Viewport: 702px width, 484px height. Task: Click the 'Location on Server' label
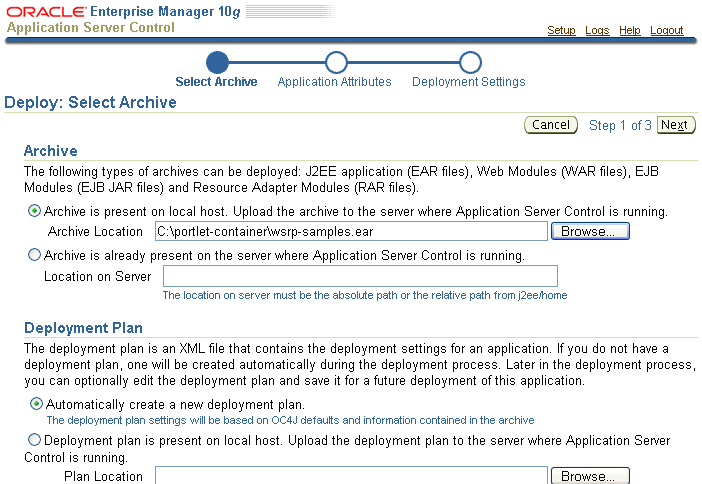coord(98,276)
